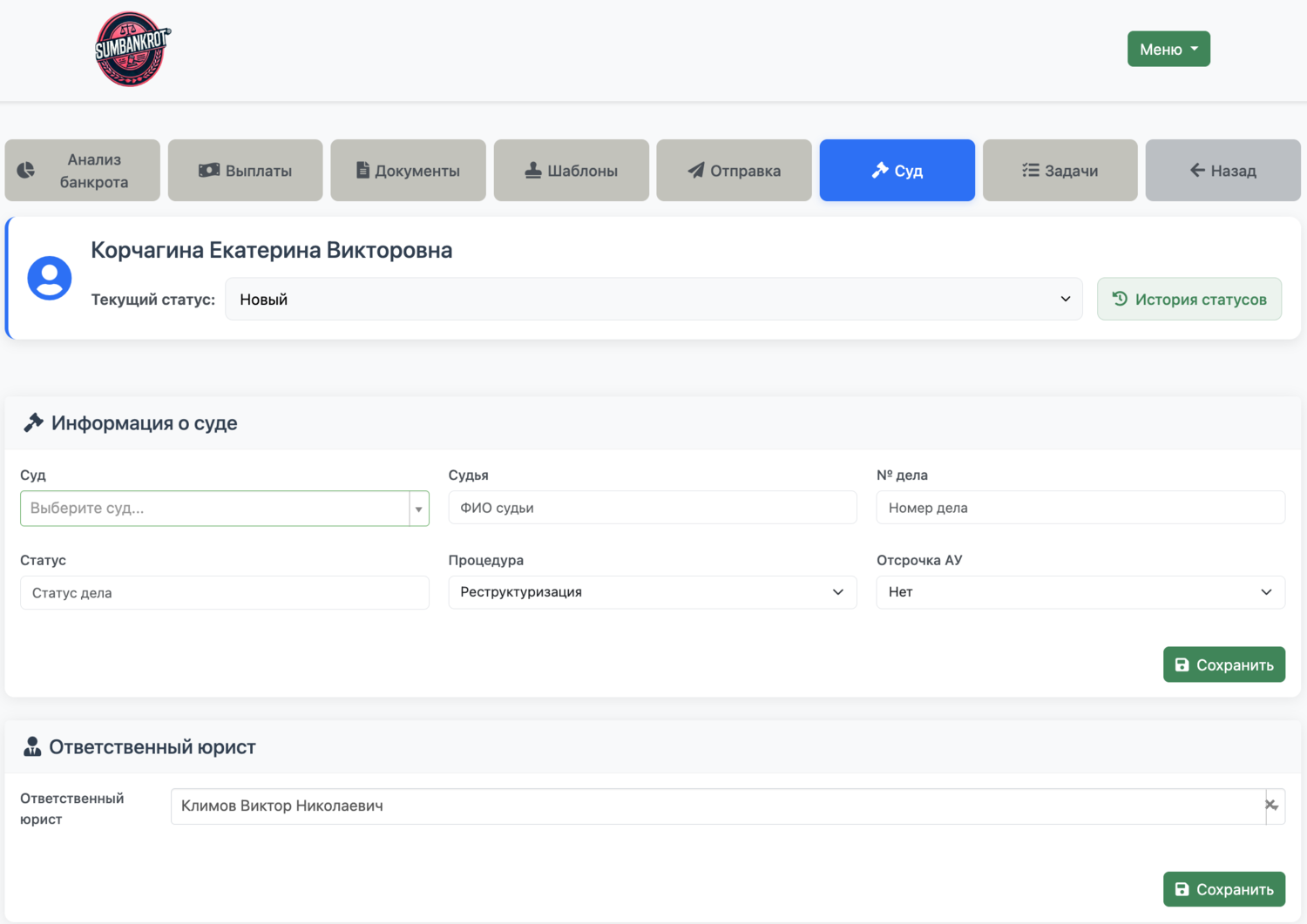Click the name Корчагина Екатерина Викторовна

[272, 250]
